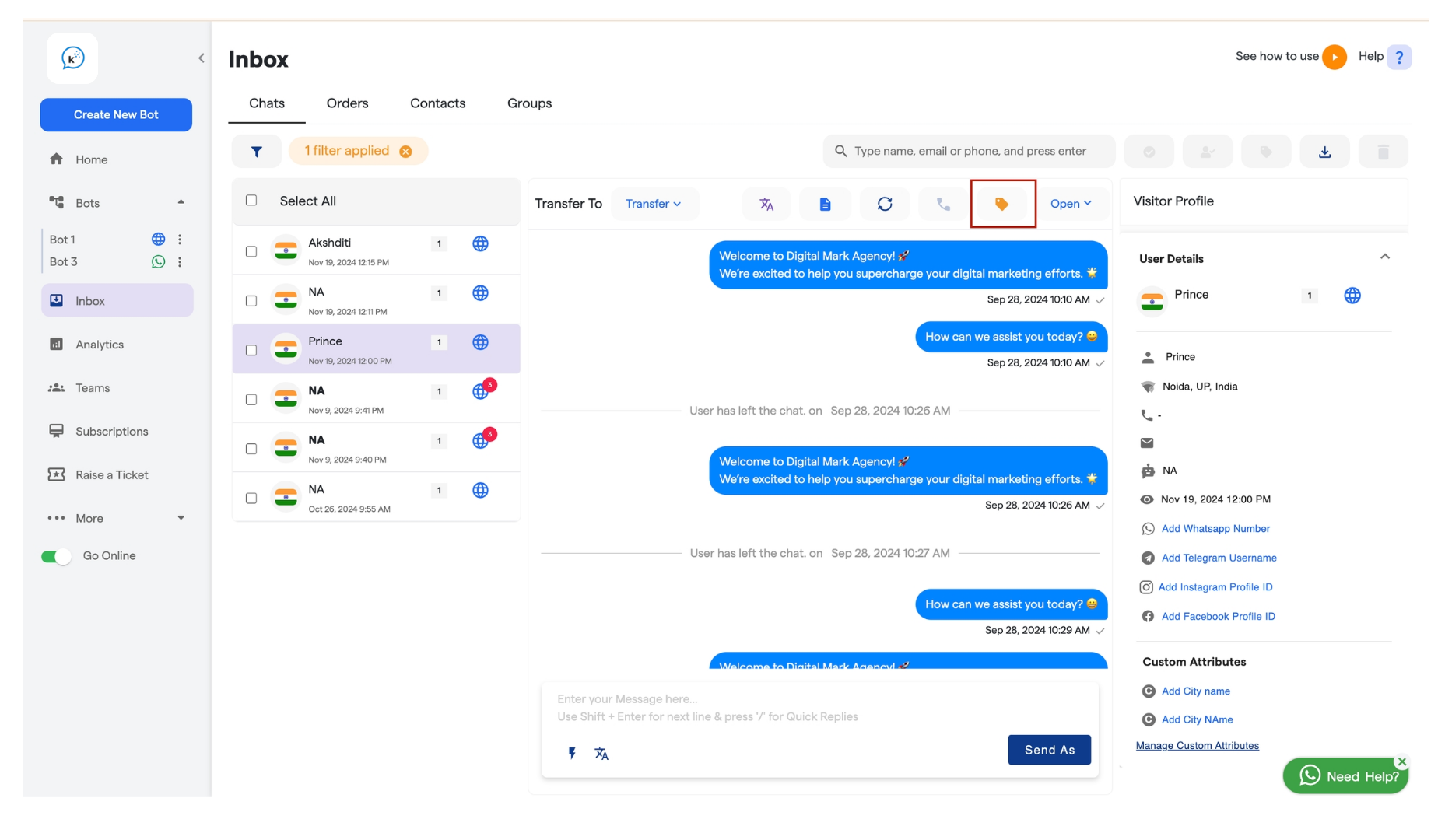
Task: Open Raise a Ticket in sidebar
Action: tap(117, 475)
